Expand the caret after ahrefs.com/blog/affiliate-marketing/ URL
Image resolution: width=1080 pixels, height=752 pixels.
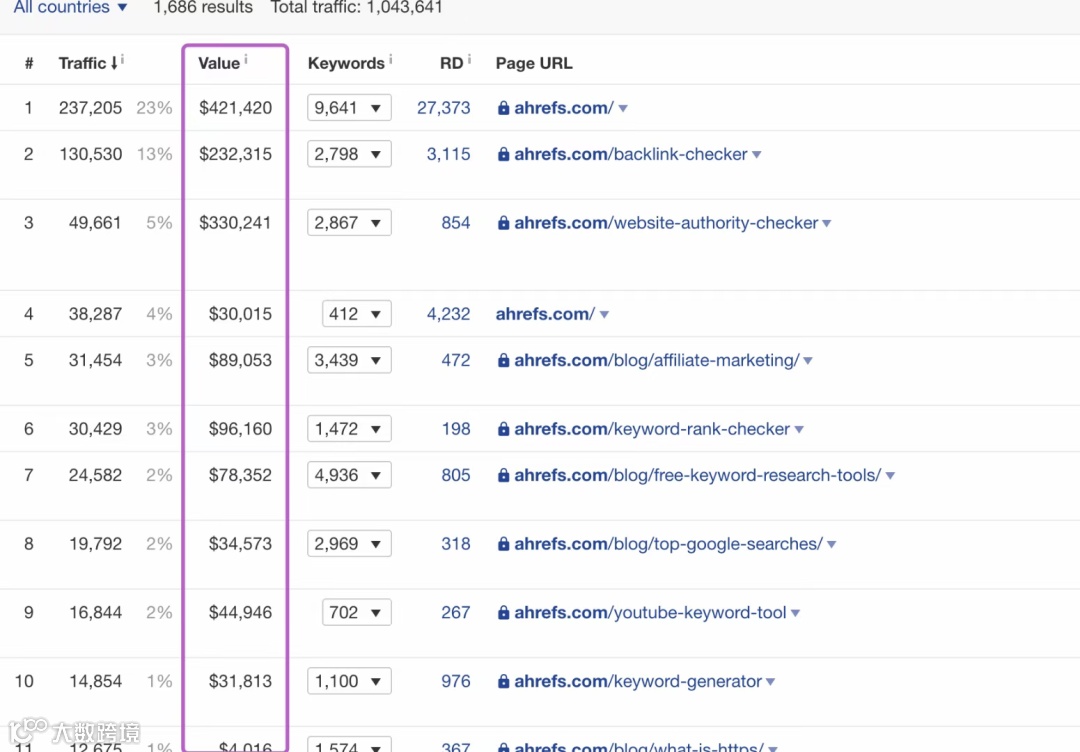[x=808, y=361]
